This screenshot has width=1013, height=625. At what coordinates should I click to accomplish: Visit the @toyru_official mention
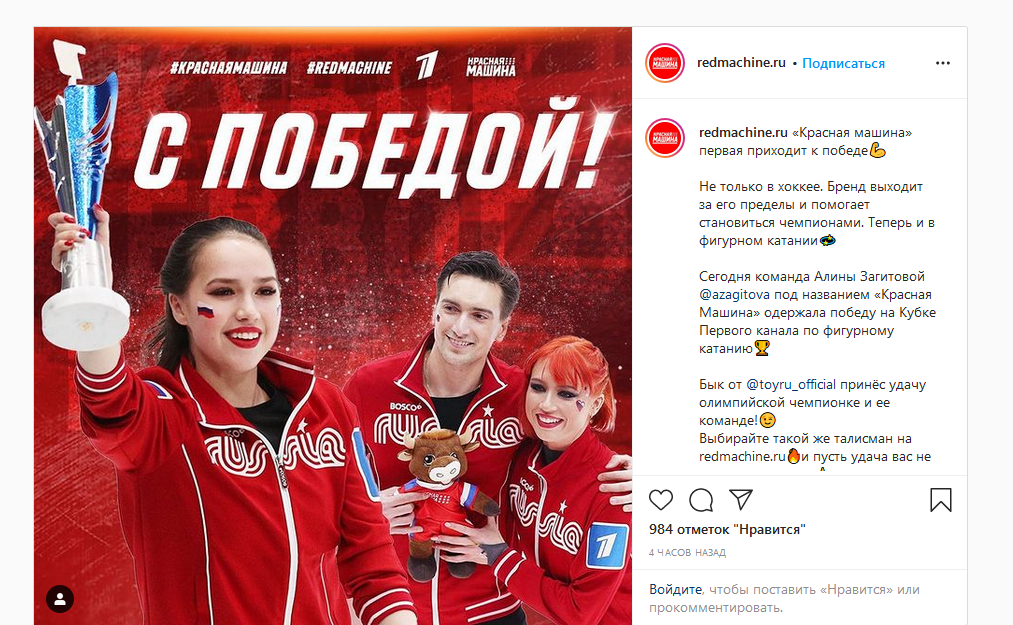(x=791, y=385)
